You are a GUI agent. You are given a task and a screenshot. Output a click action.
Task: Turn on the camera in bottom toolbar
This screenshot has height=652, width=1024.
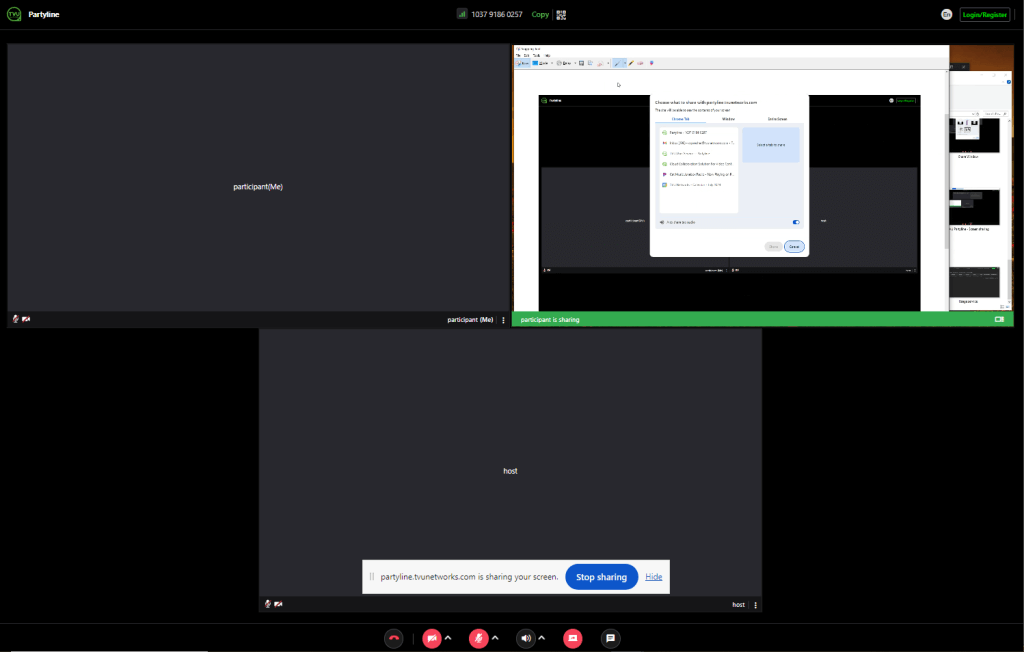(x=432, y=638)
